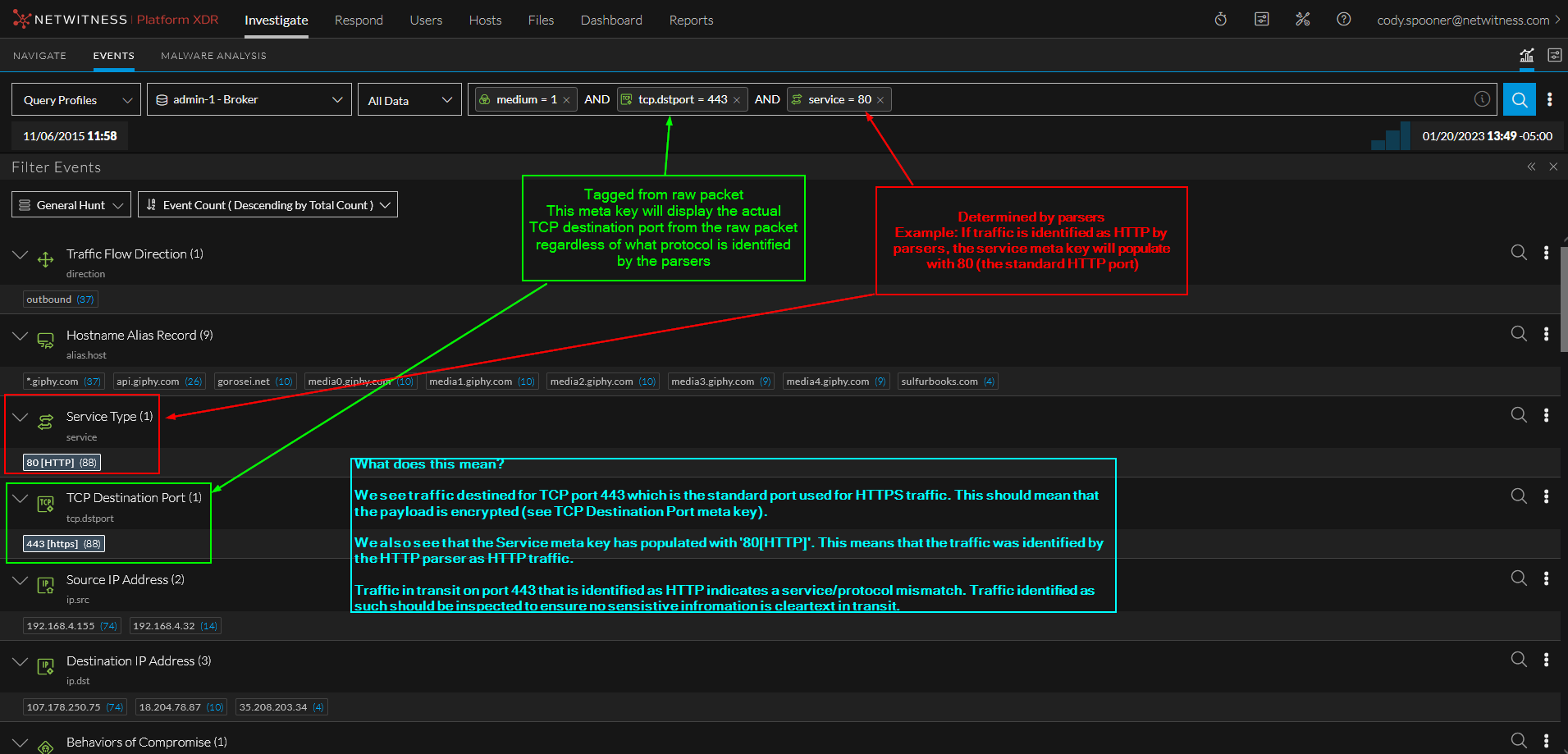Switch to the Respond menu
This screenshot has width=1568, height=754.
359,20
